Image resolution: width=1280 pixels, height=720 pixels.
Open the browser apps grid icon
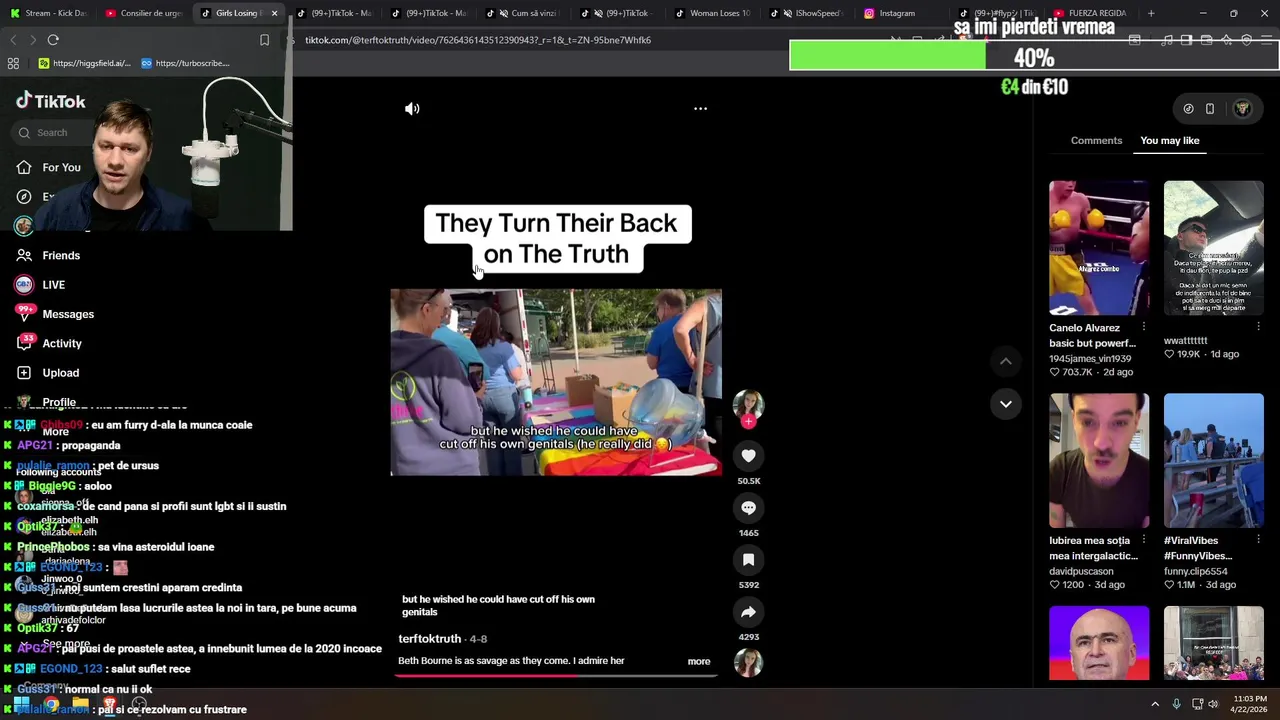(13, 63)
